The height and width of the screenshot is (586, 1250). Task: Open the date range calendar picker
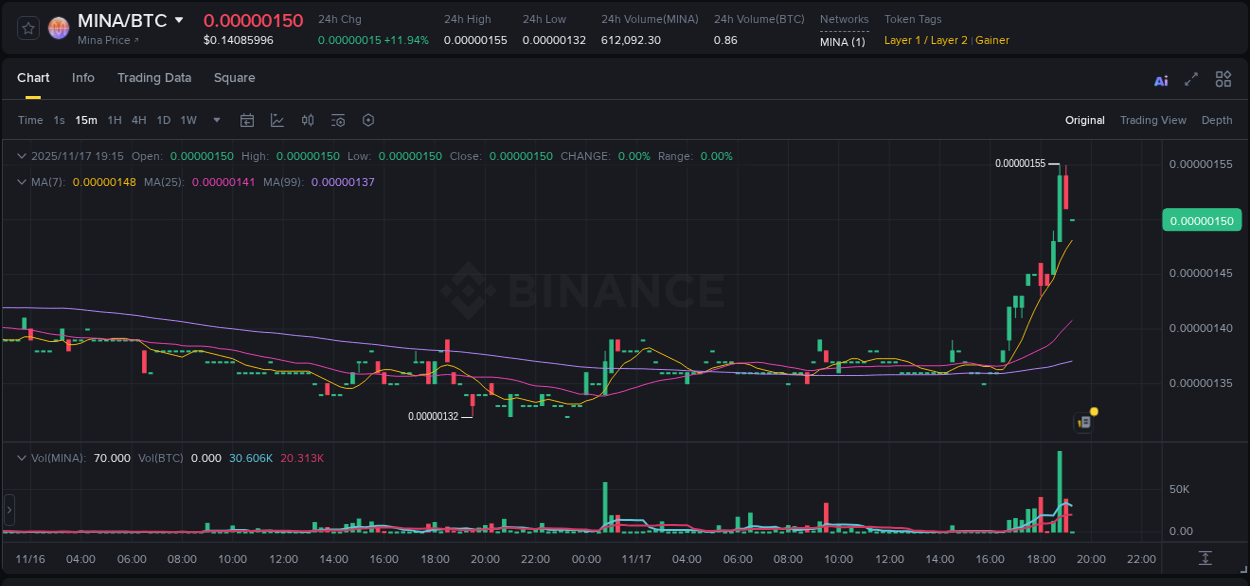coord(247,119)
